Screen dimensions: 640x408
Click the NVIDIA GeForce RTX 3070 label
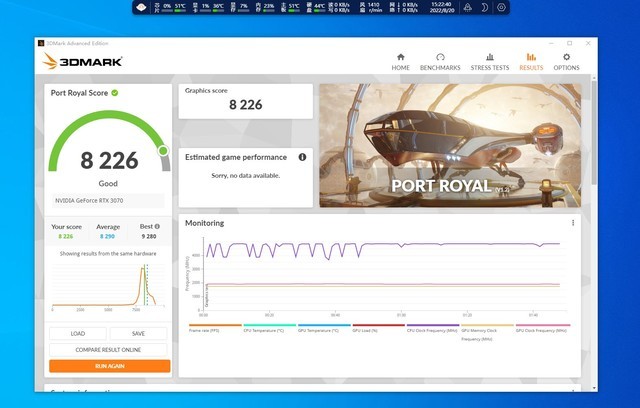coord(89,200)
